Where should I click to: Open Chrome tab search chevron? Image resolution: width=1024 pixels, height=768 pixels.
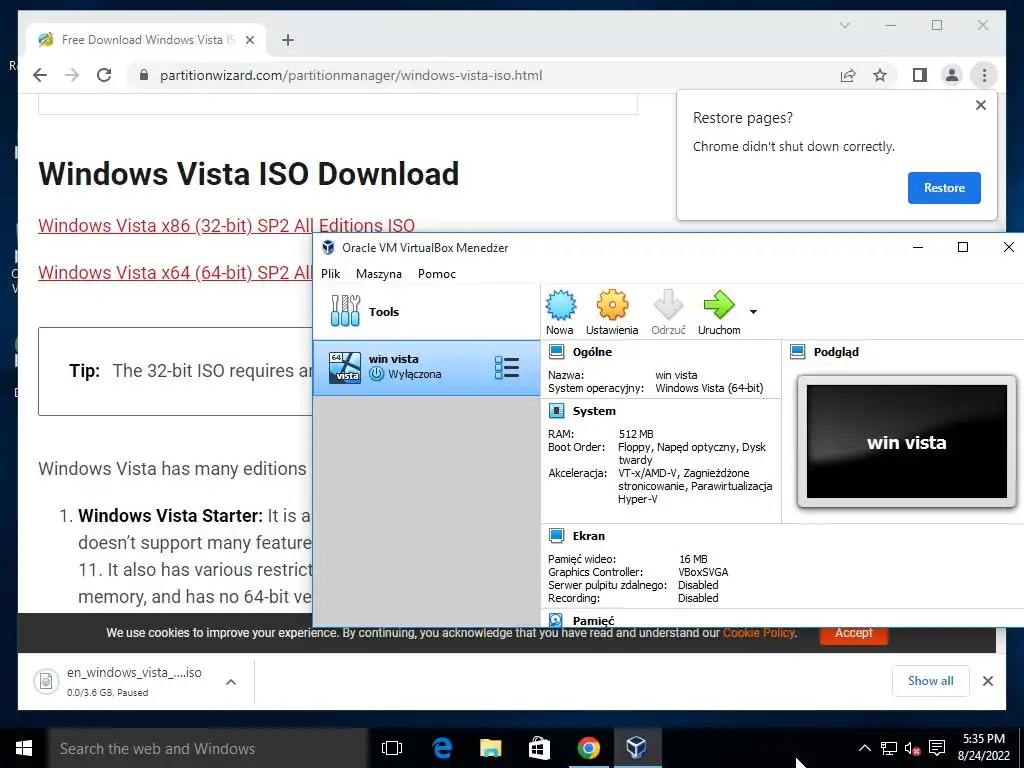pos(844,25)
